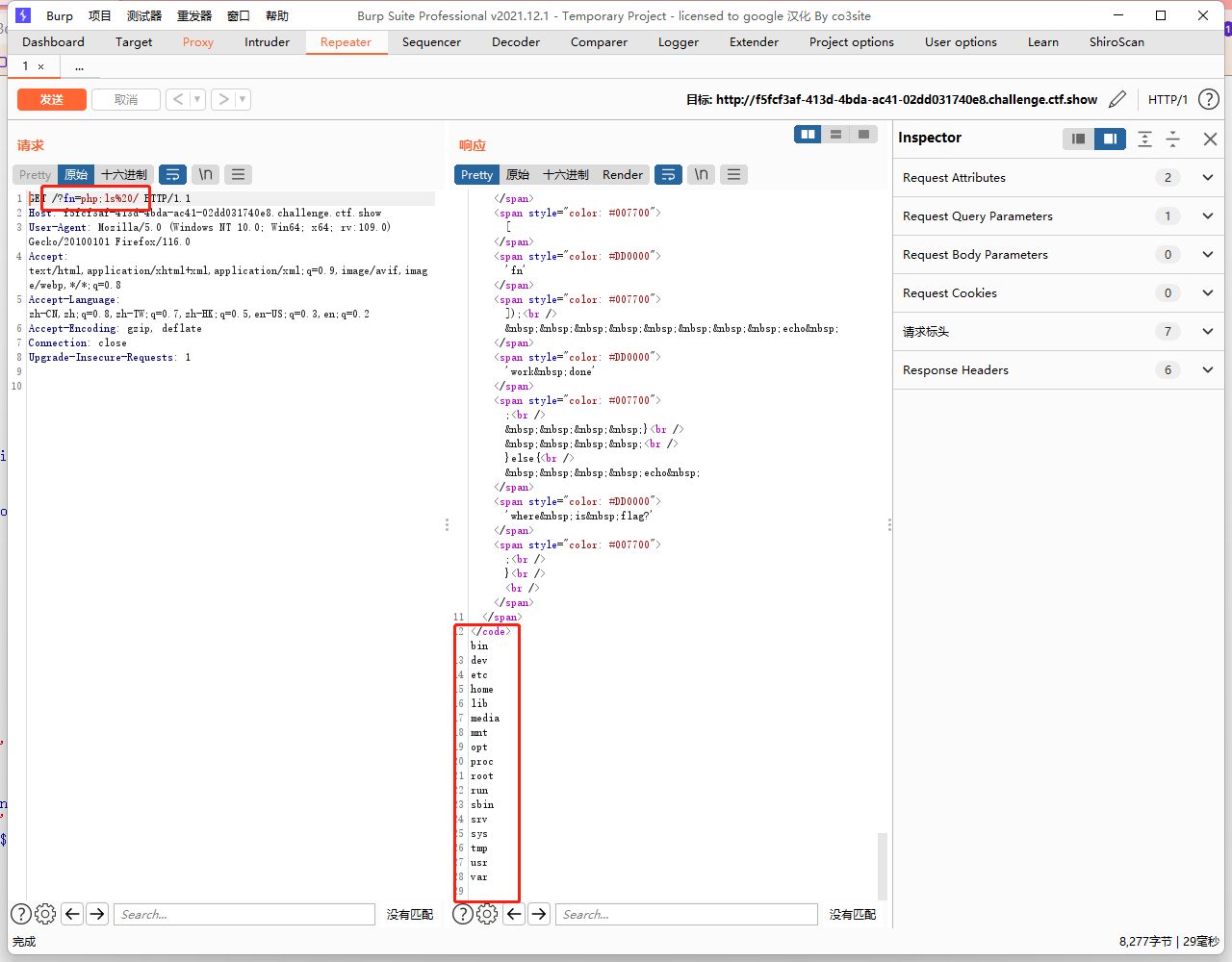Collapse all Inspector sections
The image size is (1232, 962).
tap(1172, 139)
